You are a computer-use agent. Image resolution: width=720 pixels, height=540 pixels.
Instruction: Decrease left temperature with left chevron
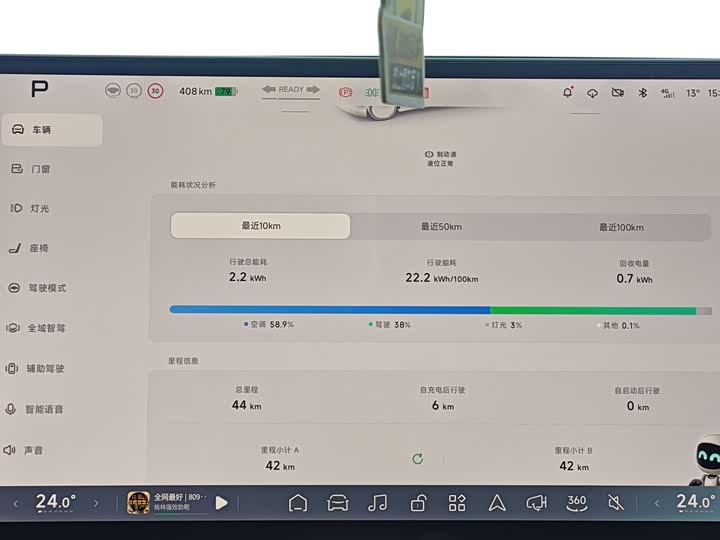15,503
